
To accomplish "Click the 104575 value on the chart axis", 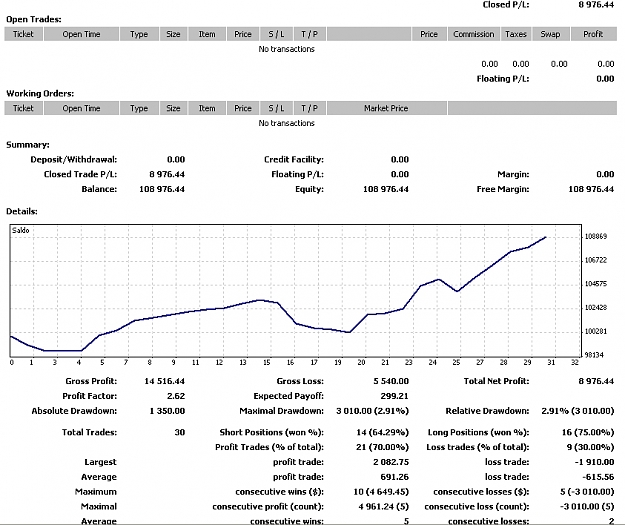I will point(596,284).
